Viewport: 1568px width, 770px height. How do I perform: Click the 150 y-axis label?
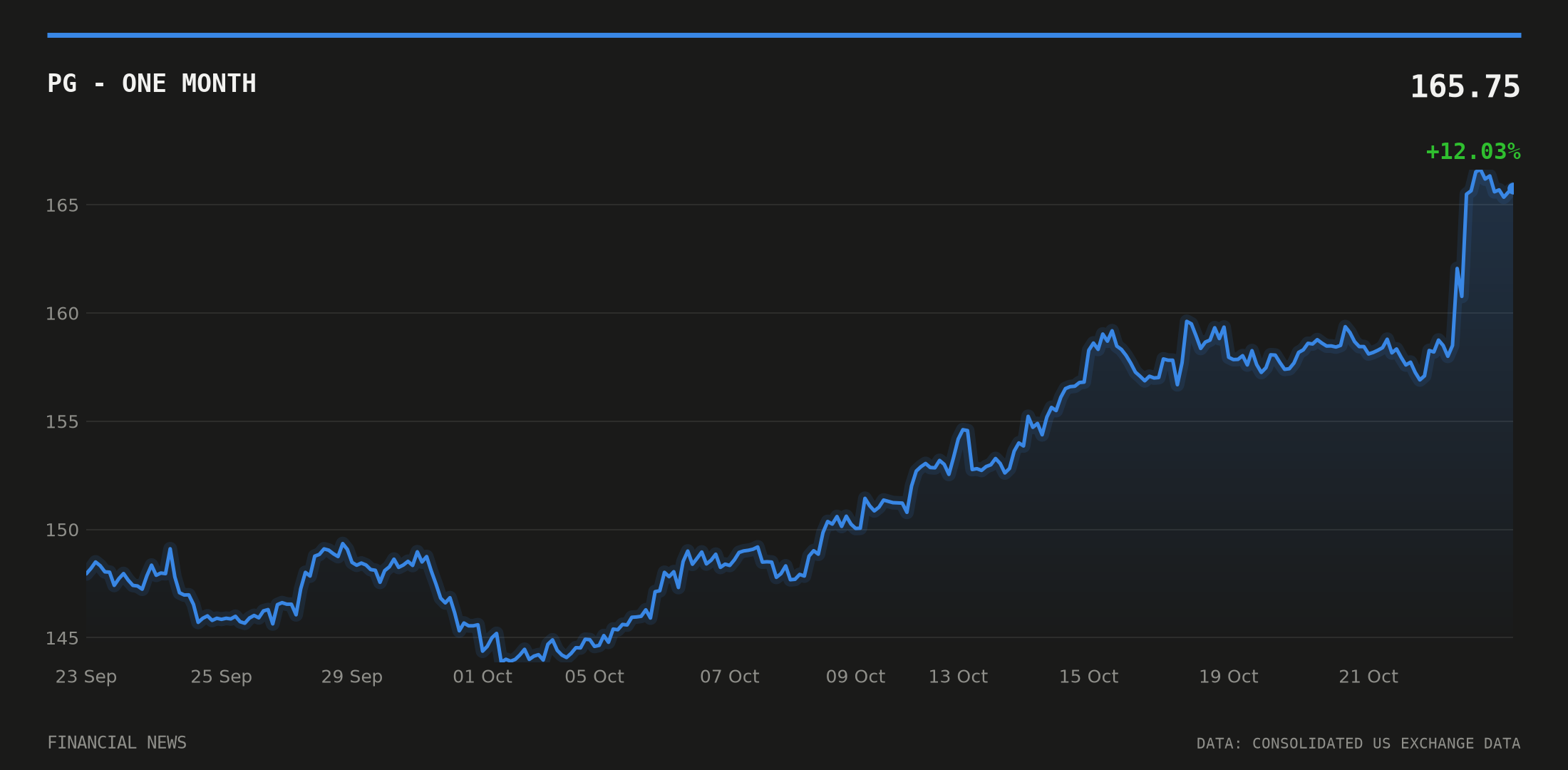[62, 530]
